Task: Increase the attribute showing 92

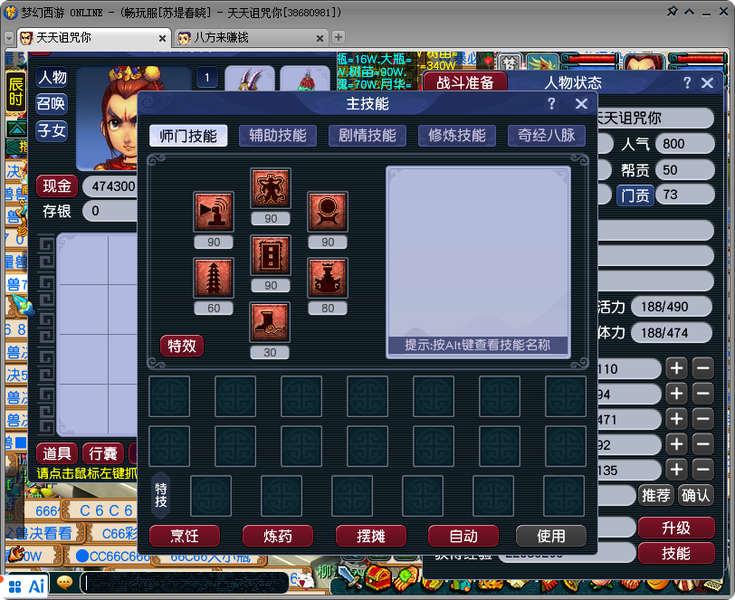Action: (x=676, y=444)
